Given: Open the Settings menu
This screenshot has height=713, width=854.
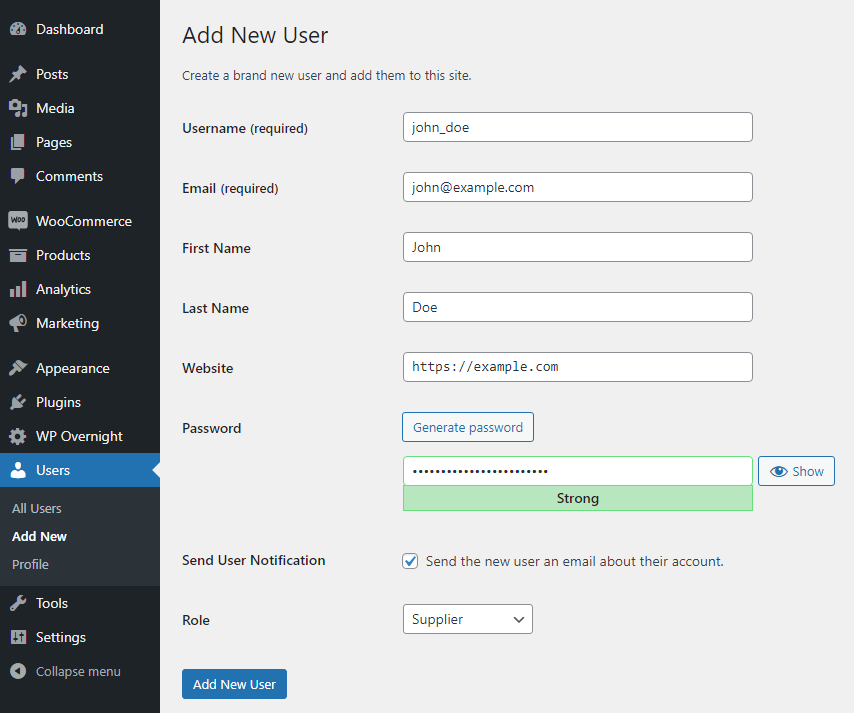Looking at the screenshot, I should (61, 637).
